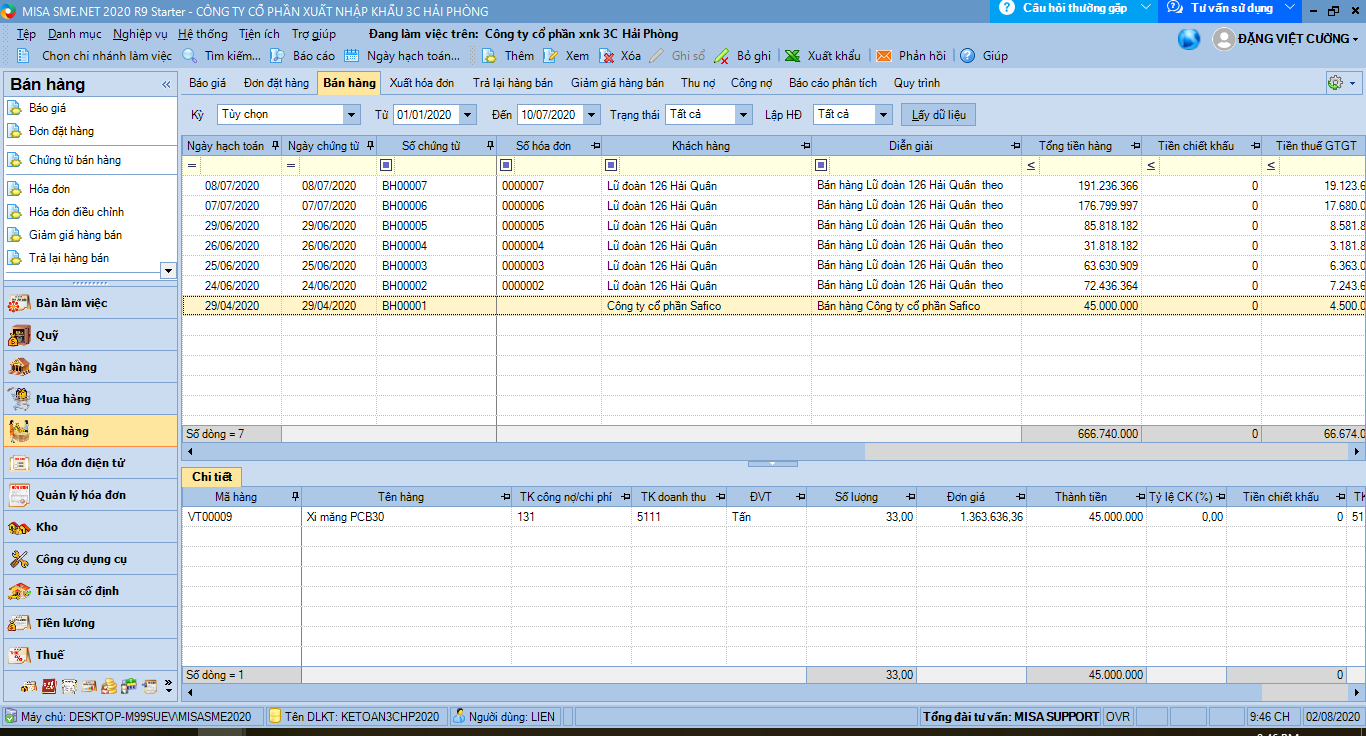Open the Tiền lương payroll module
The width and height of the screenshot is (1366, 736).
pos(90,623)
